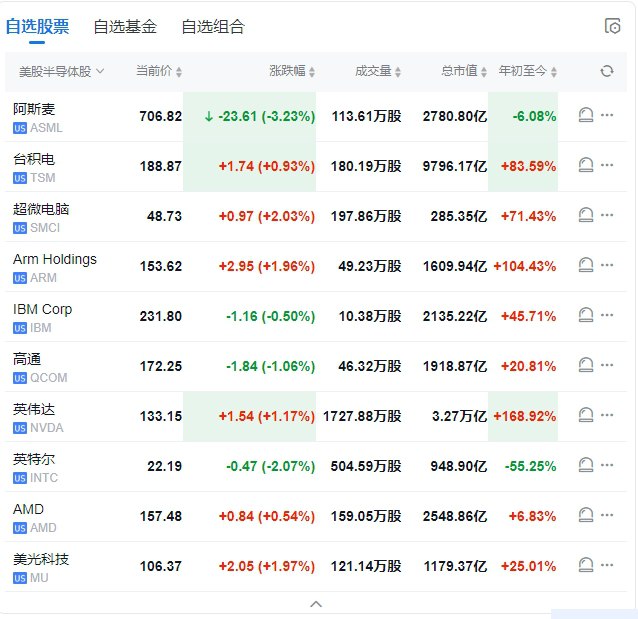Click QCOM volume 46.32万股
This screenshot has width=638, height=619.
coord(370,367)
